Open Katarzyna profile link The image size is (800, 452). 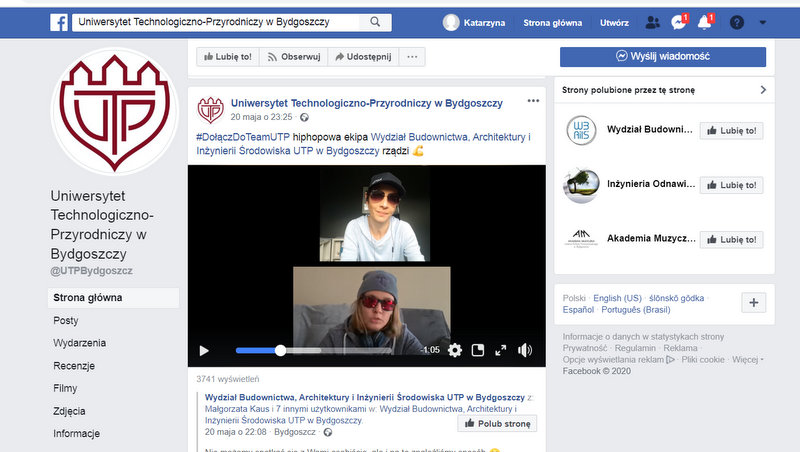(484, 23)
